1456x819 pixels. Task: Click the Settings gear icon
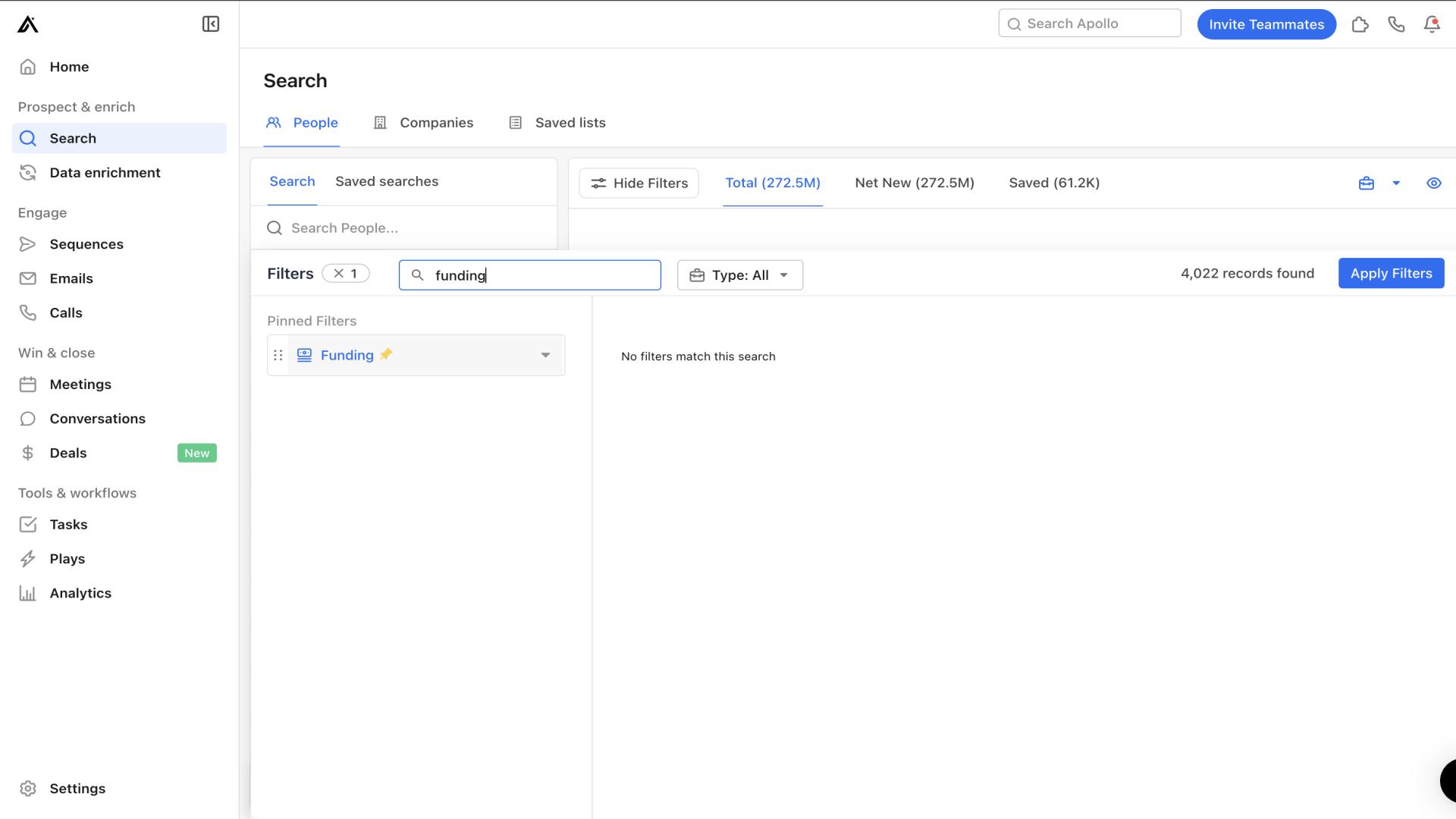[28, 789]
